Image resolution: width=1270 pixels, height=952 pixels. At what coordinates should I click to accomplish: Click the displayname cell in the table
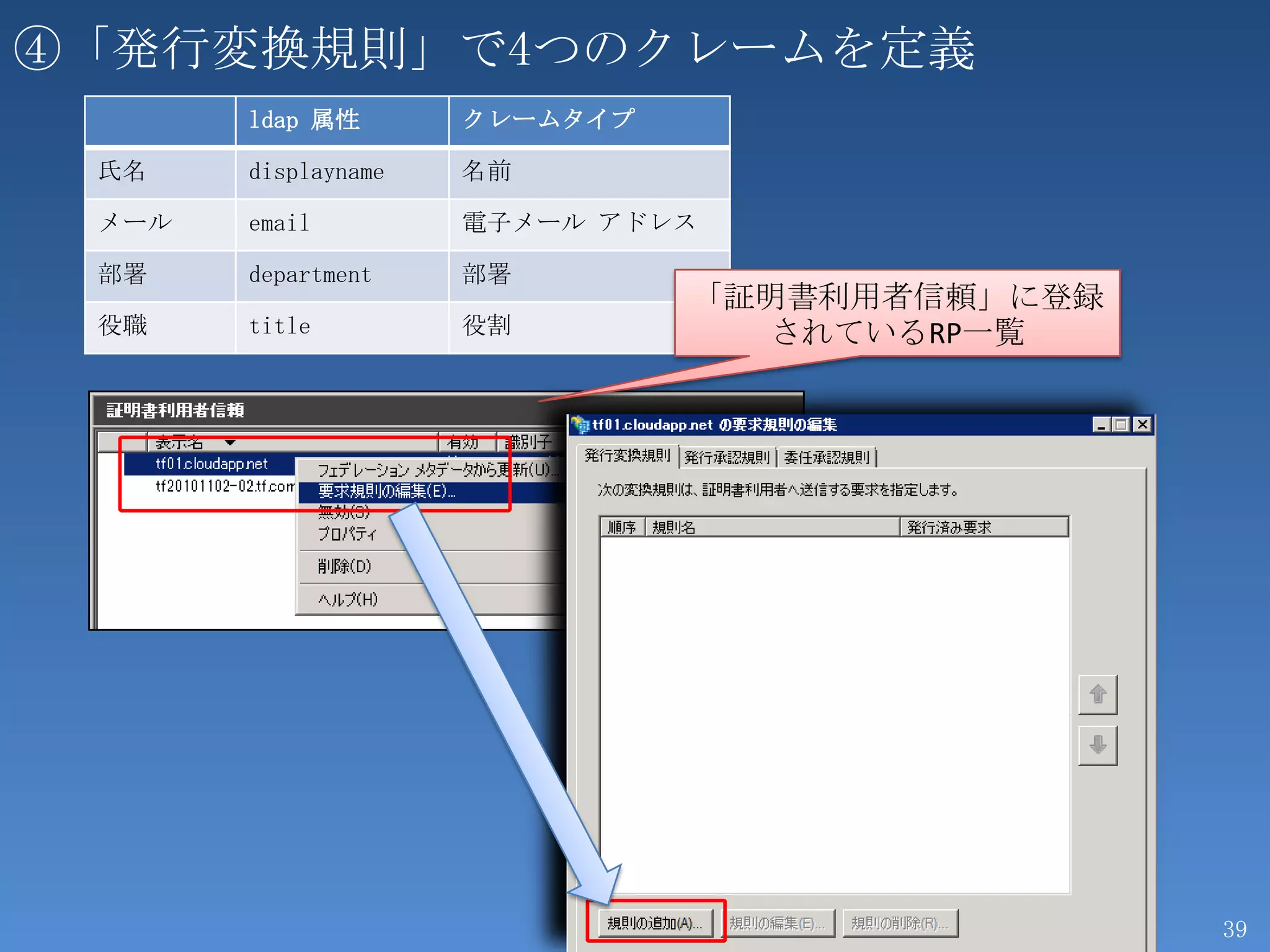click(342, 172)
